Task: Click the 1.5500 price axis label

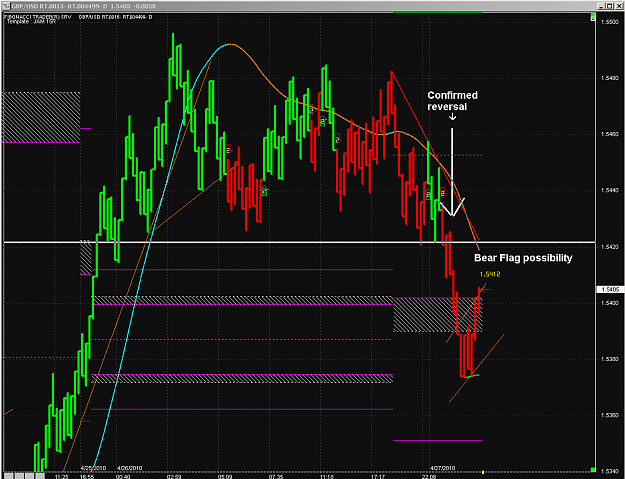Action: (610, 22)
